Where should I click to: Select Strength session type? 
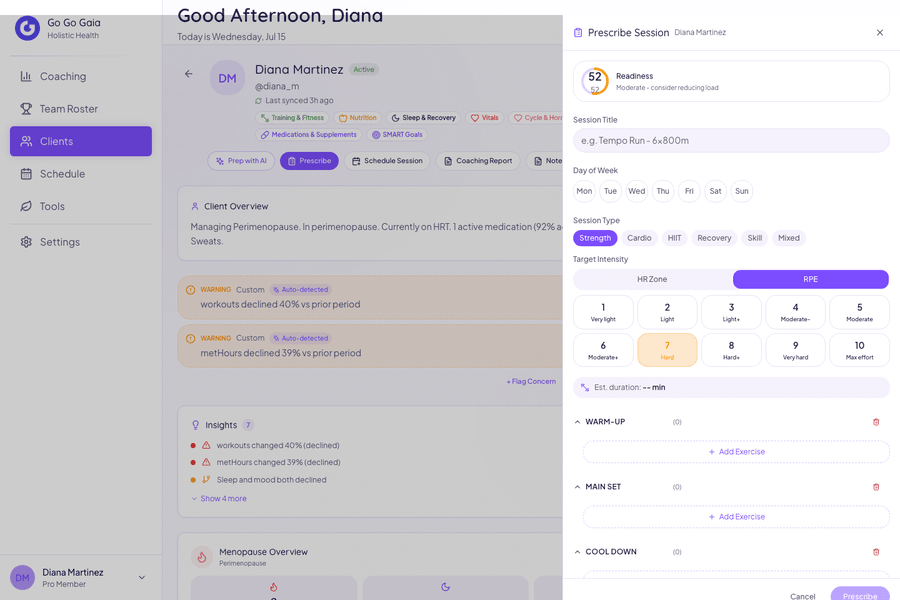(x=595, y=238)
